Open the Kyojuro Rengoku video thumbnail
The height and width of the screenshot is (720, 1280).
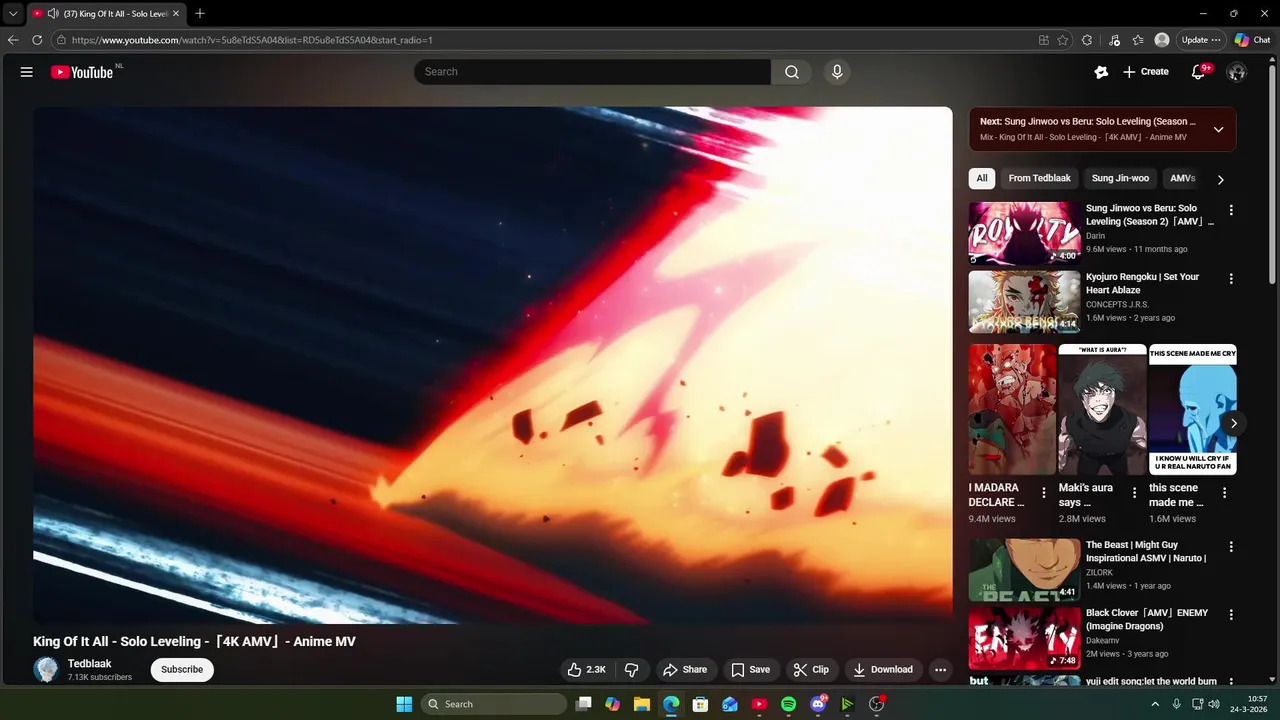1024,301
